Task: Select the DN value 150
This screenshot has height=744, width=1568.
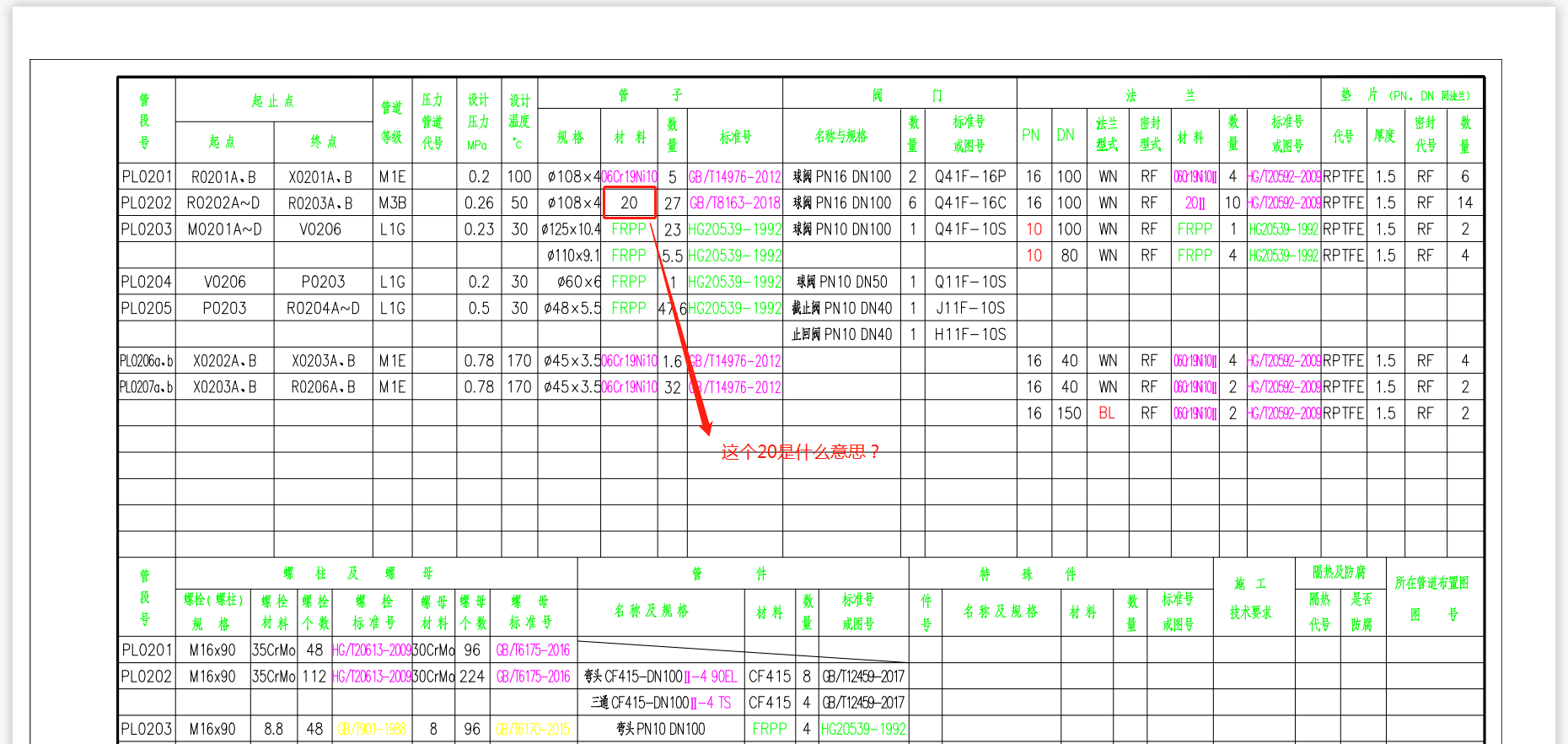Action: (1069, 413)
